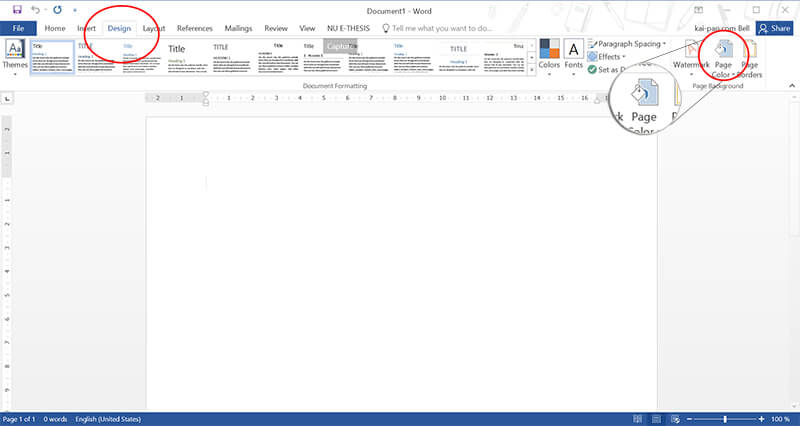Click inside the blank document page
Viewport: 800px width, 426px height.
pyautogui.click(x=401, y=263)
